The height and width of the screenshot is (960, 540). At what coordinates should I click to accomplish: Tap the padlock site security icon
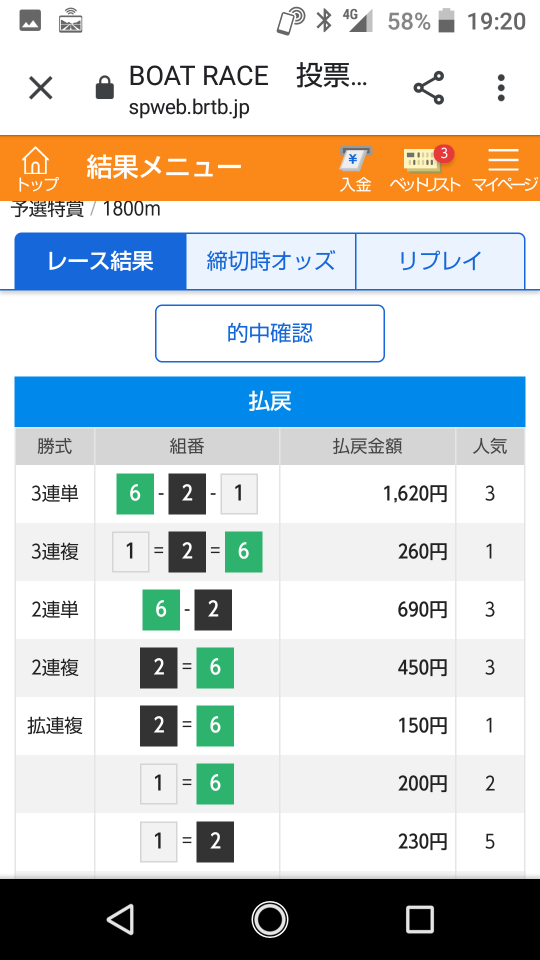[x=105, y=88]
